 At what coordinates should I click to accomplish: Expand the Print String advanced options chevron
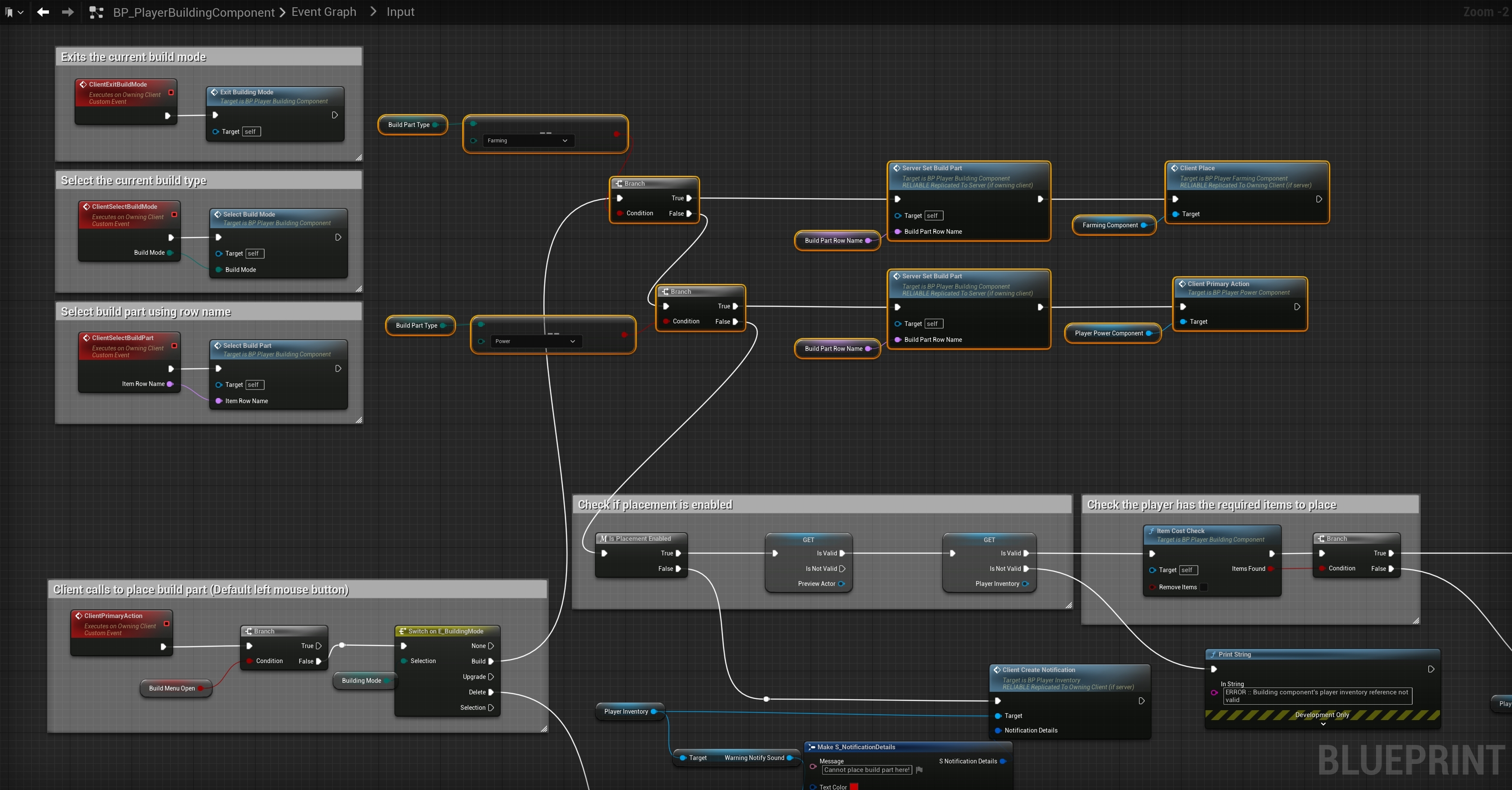[1323, 724]
